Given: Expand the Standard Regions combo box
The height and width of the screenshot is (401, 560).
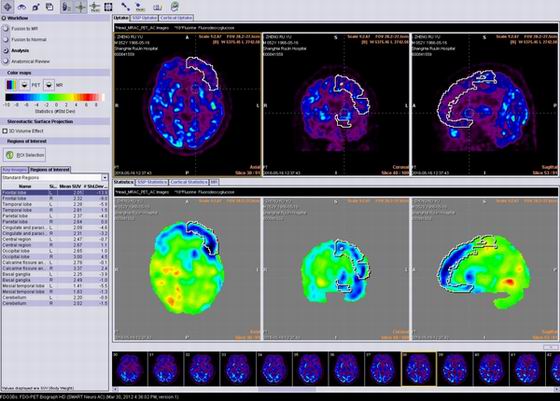Looking at the screenshot, I should (x=55, y=177).
